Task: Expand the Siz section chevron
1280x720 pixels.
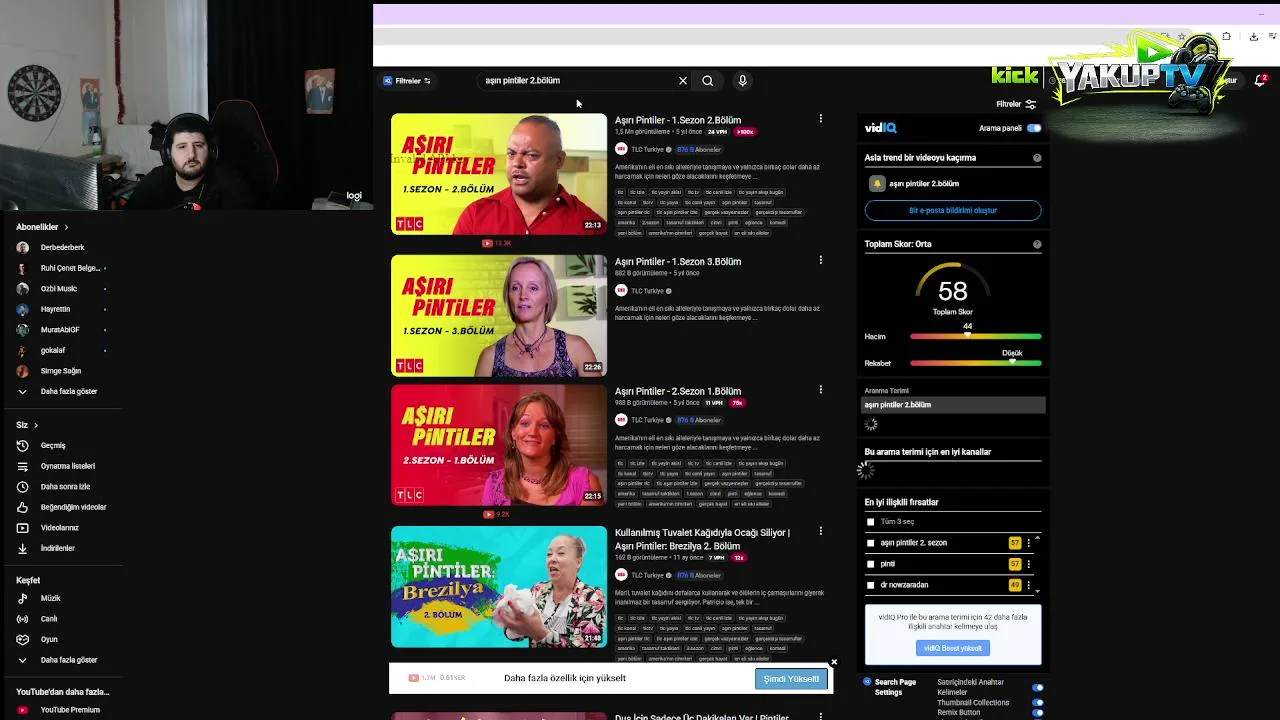Action: click(36, 425)
